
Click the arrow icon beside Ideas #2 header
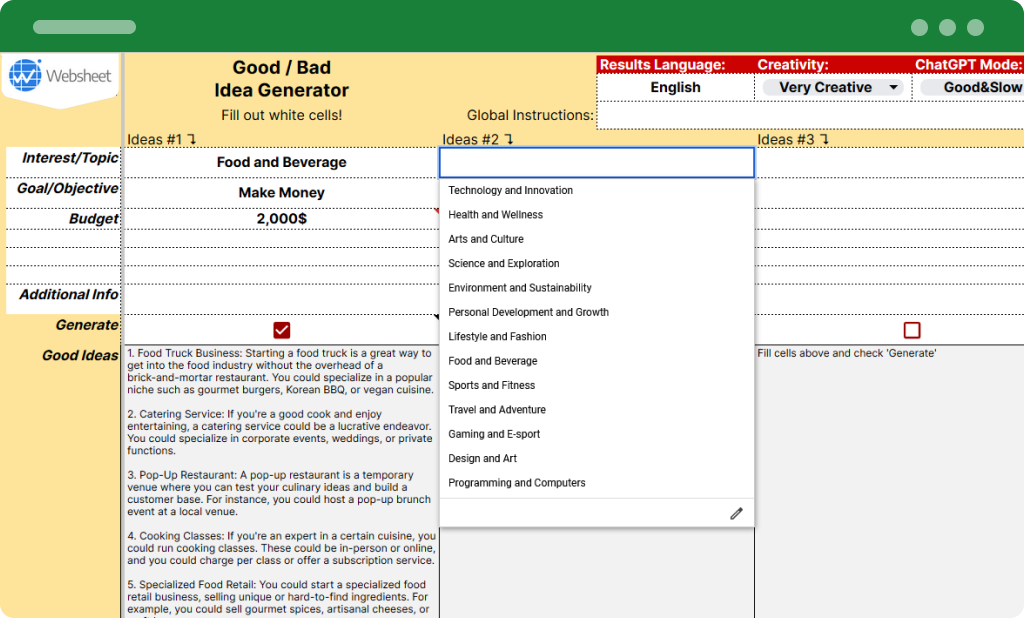point(512,137)
